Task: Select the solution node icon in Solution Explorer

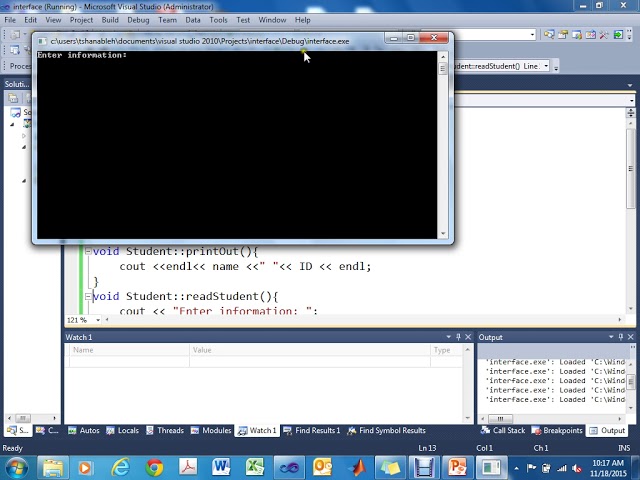Action: click(x=16, y=112)
